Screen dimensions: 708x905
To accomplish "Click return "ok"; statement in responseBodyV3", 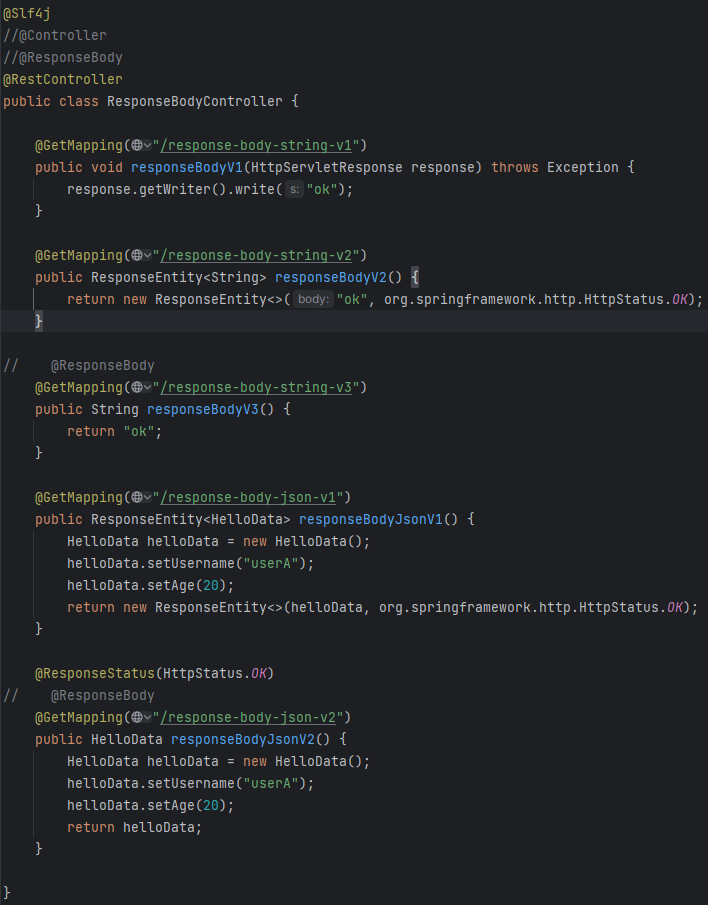I will pos(114,431).
